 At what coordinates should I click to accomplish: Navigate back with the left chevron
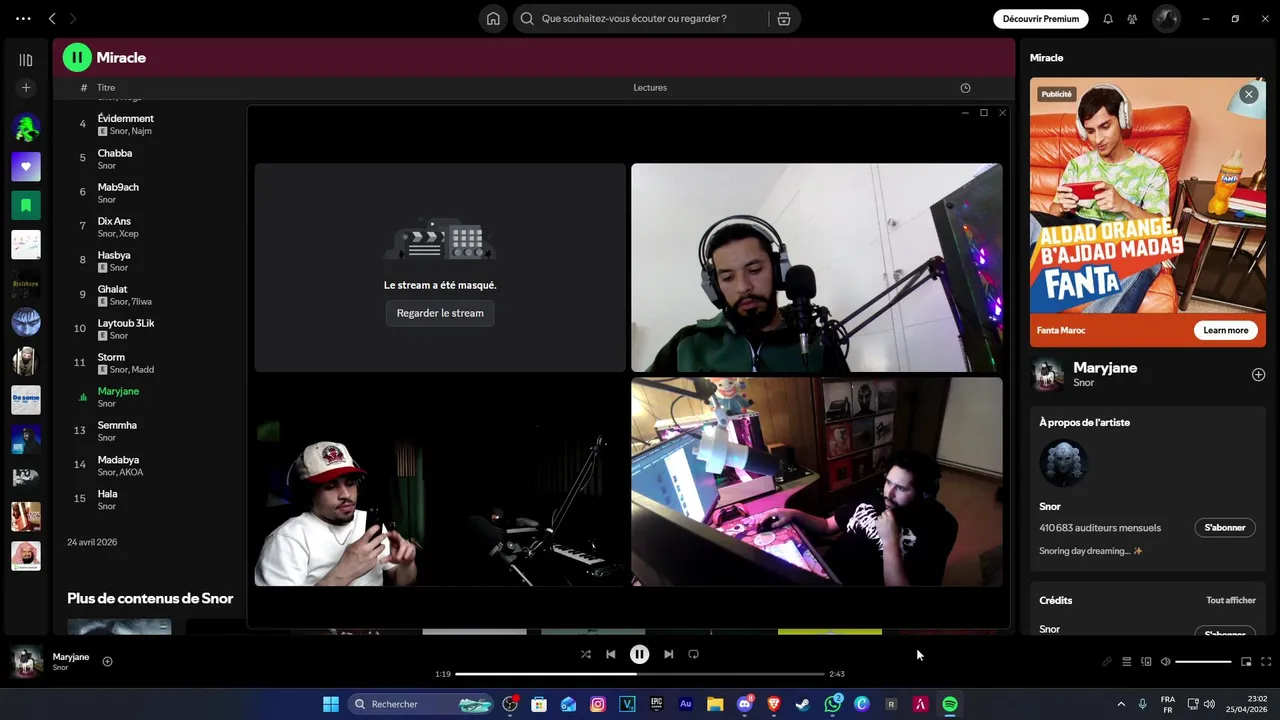52,18
